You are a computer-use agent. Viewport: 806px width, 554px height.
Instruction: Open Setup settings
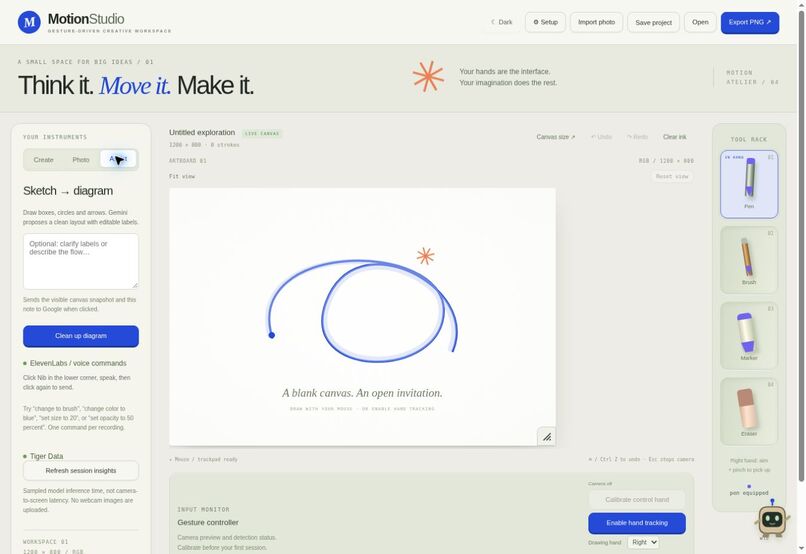[545, 22]
